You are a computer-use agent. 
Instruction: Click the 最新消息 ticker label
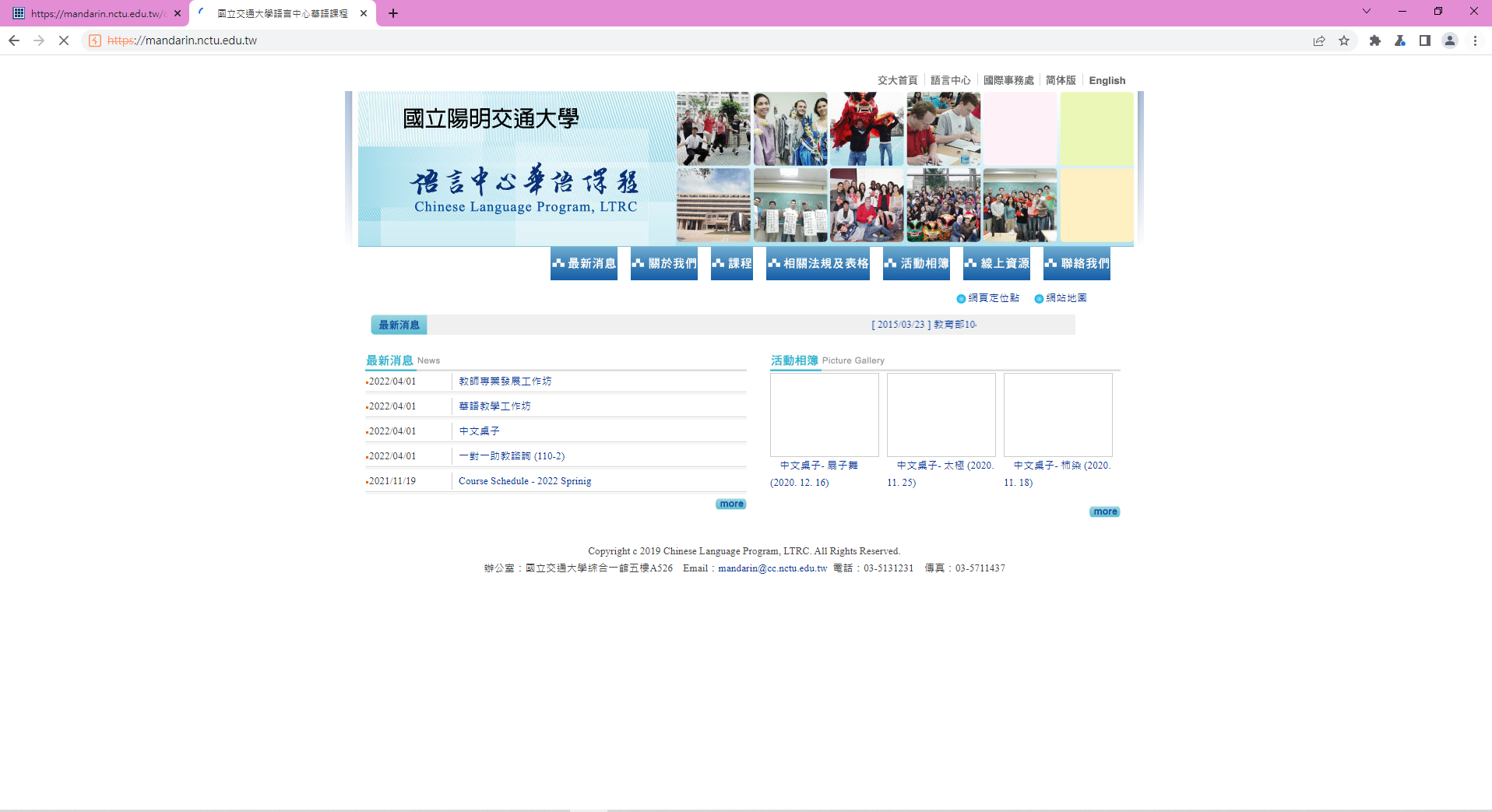399,325
